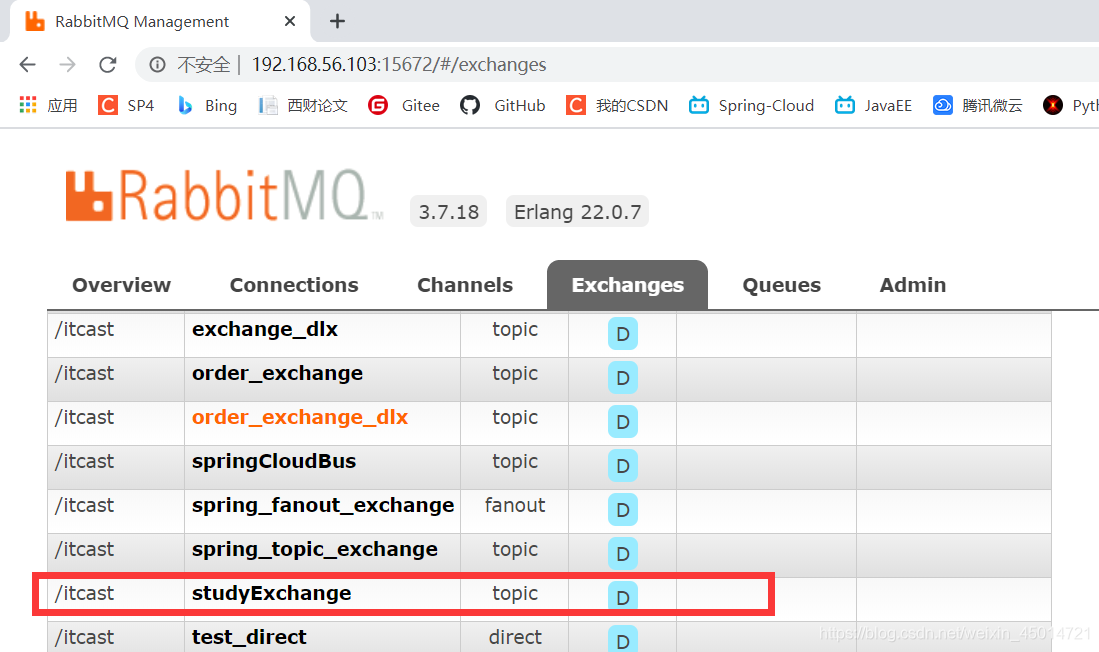Open the order_exchange_dlx exchange link
This screenshot has width=1099, height=652.
click(x=300, y=418)
